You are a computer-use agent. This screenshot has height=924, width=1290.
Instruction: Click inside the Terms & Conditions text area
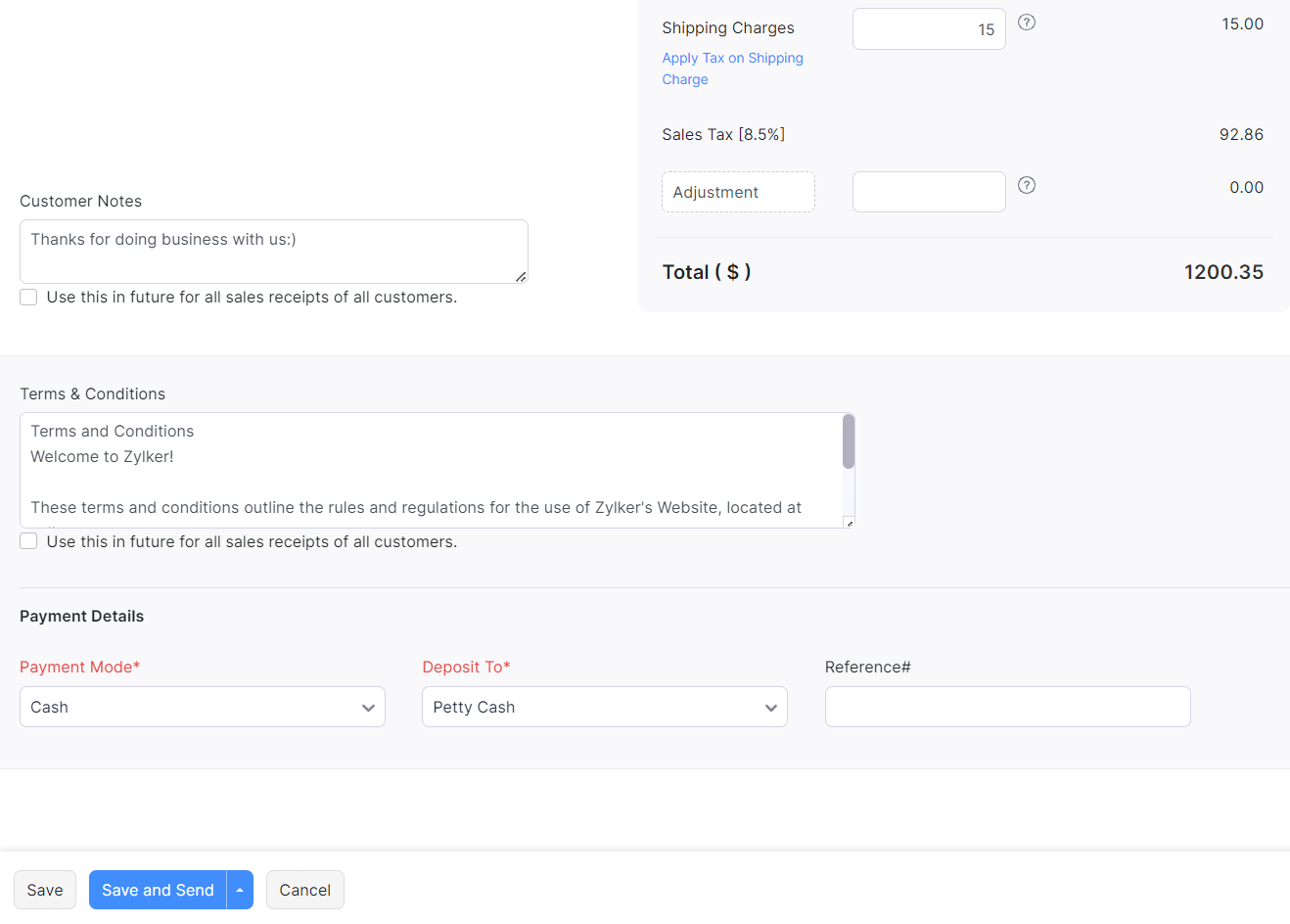pos(431,470)
